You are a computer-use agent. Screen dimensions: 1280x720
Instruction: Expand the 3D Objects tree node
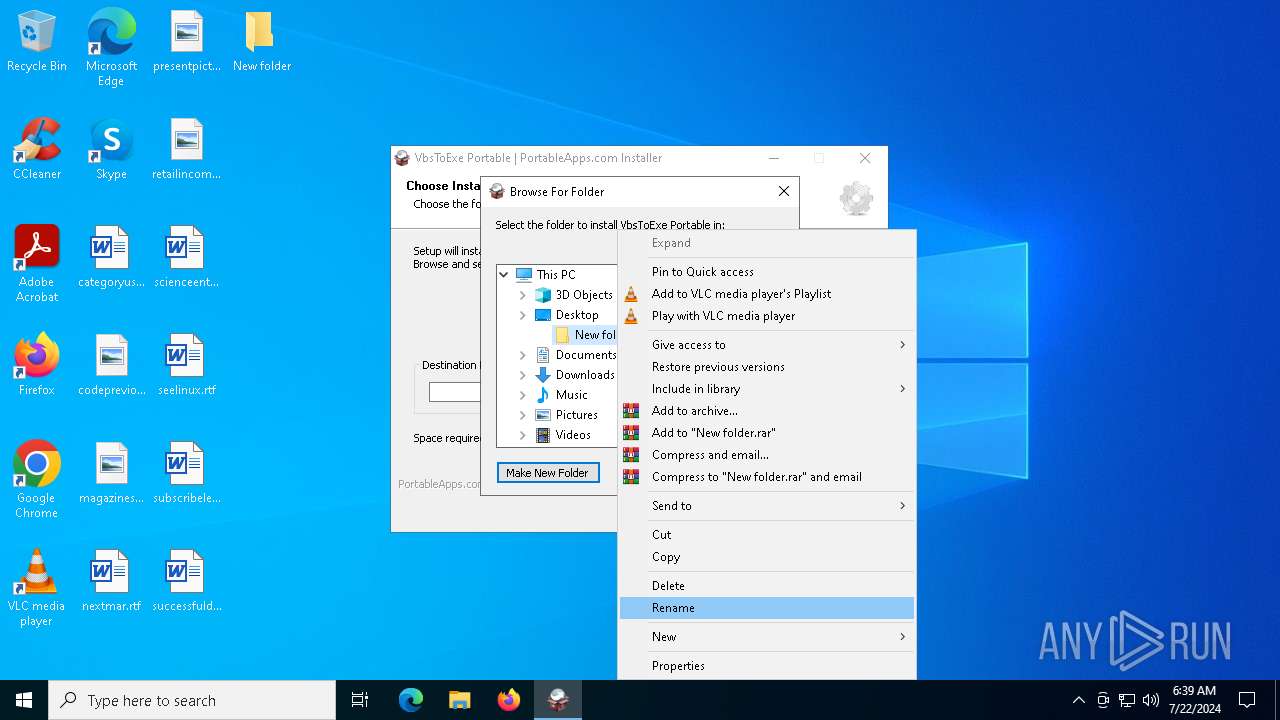click(522, 294)
